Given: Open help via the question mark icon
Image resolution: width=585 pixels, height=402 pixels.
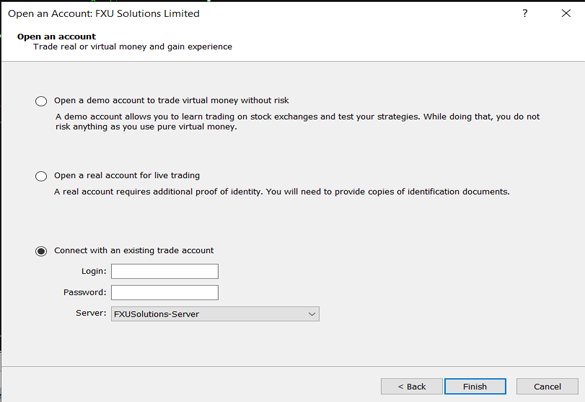Looking at the screenshot, I should pyautogui.click(x=525, y=13).
